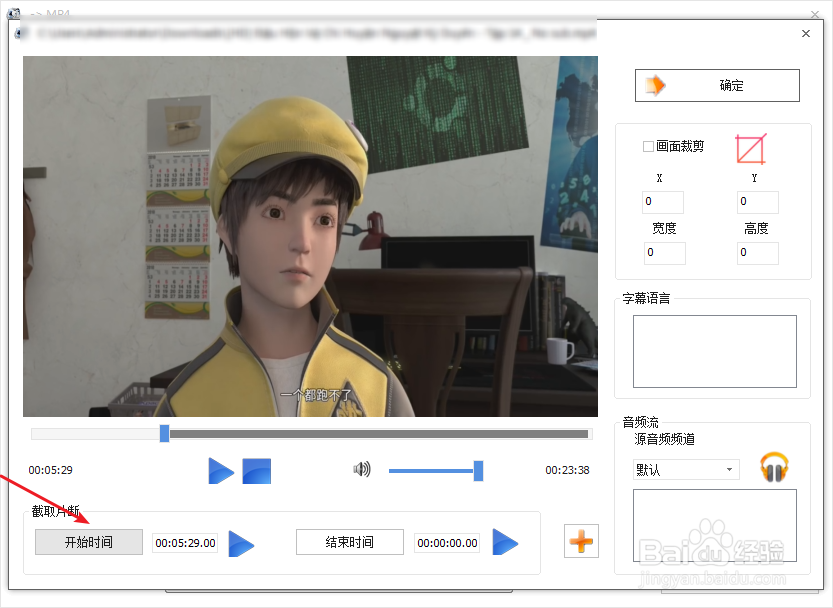
Task: Click the video preview frame
Action: [x=310, y=236]
